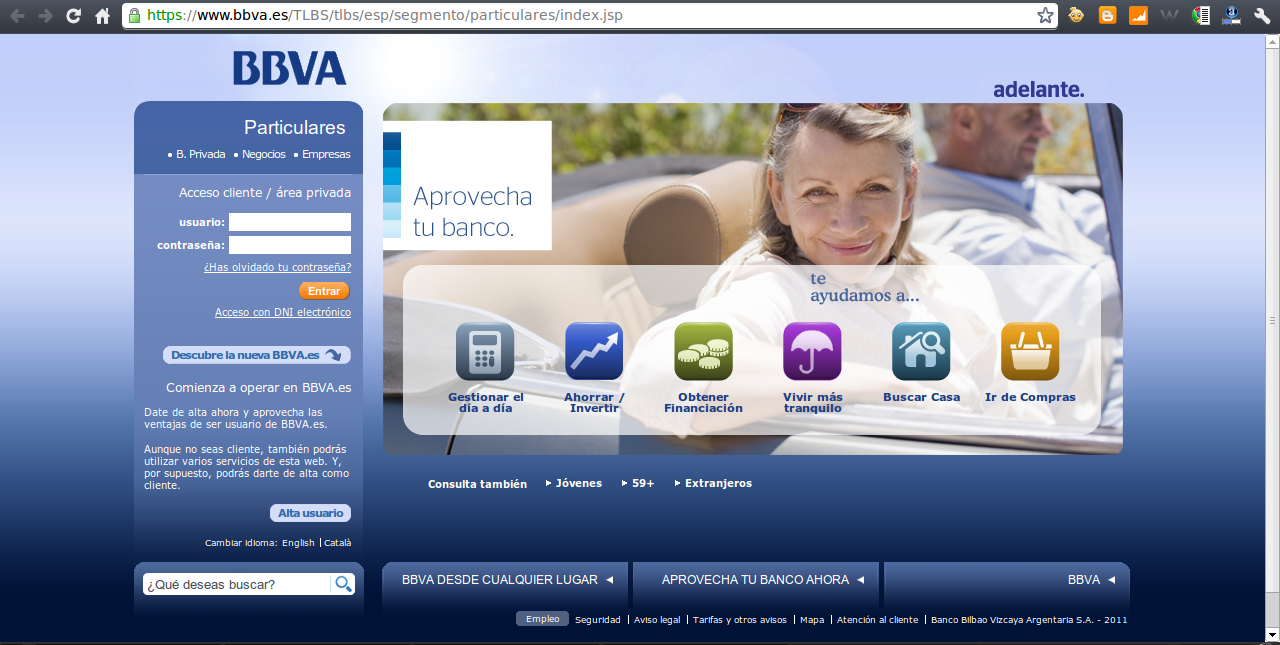Expand APROVECHA TU BANCO AHORA panel
This screenshot has width=1280, height=645.
click(757, 580)
